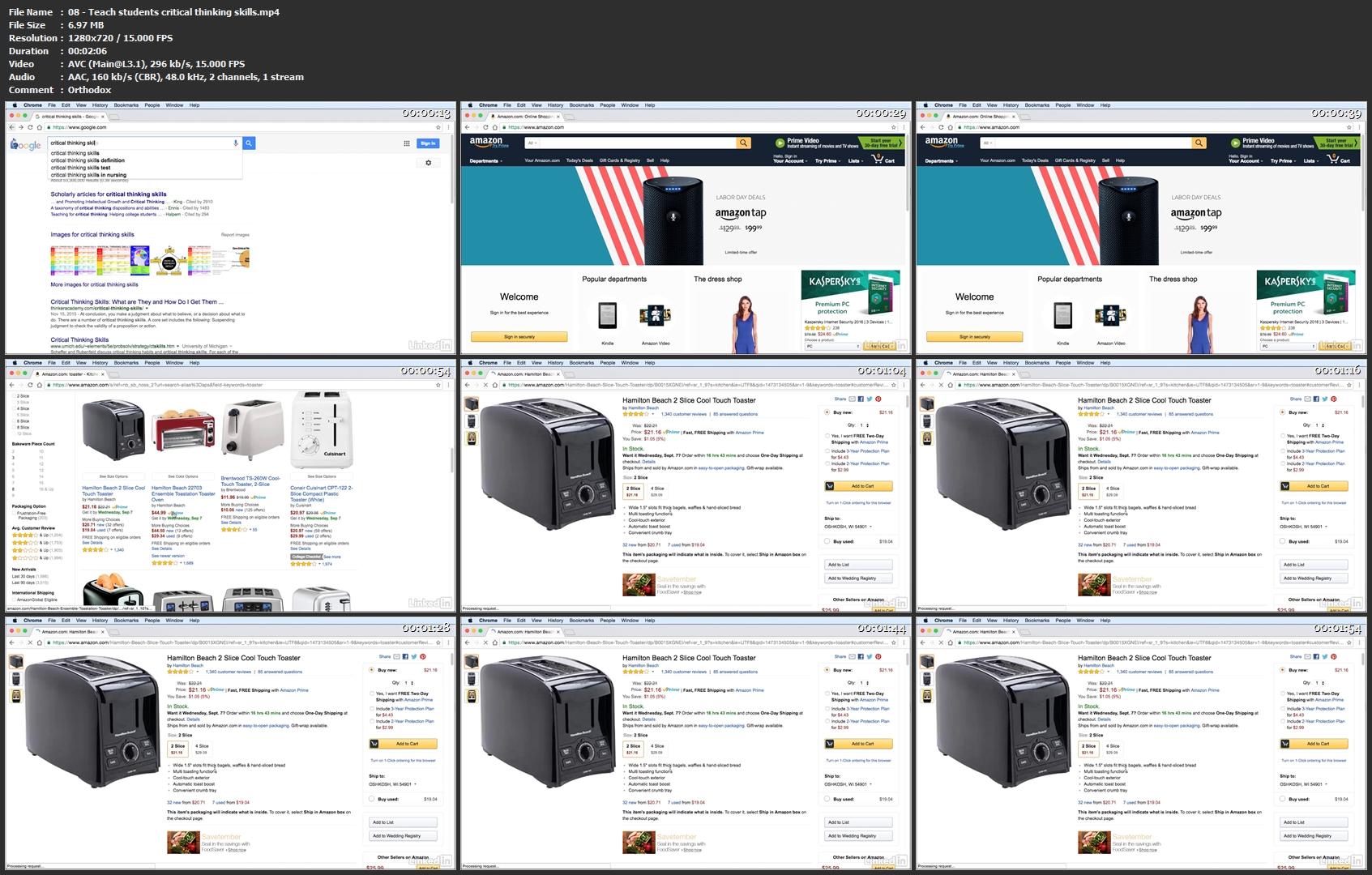Open the All category dropdown in 00:00:29 frame
The height and width of the screenshot is (875, 1372).
(532, 143)
